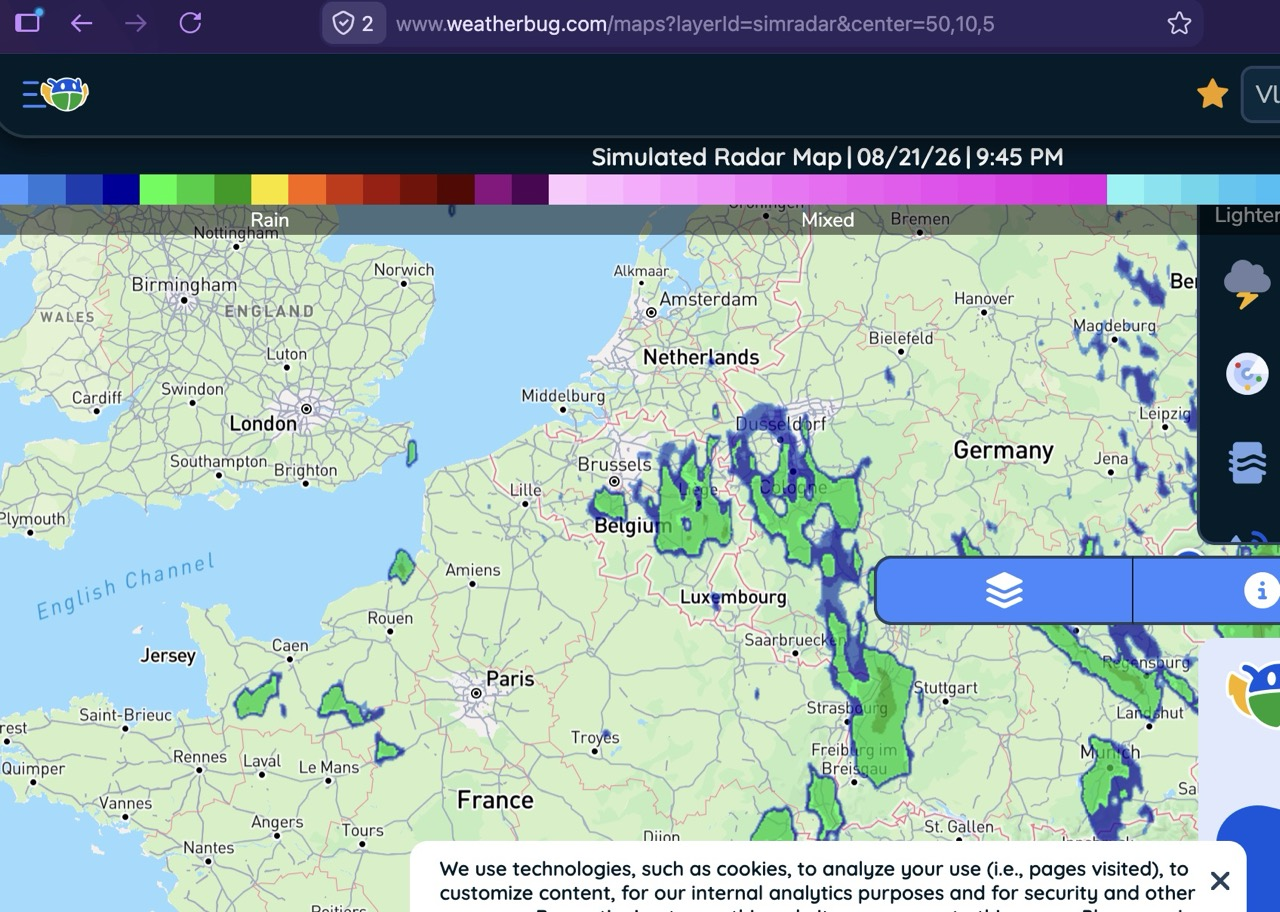Click the Netherlands country label
This screenshot has height=912, width=1280.
coord(701,357)
